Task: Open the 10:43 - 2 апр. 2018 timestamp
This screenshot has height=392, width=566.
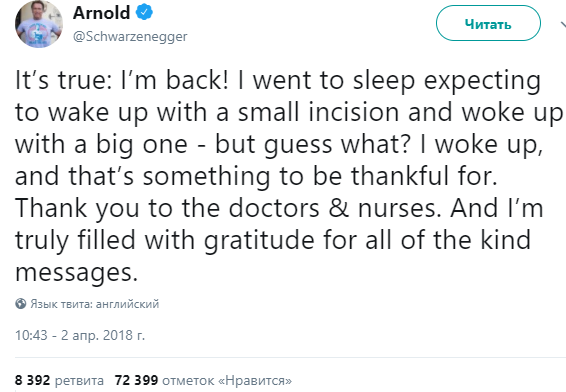Action: click(80, 335)
